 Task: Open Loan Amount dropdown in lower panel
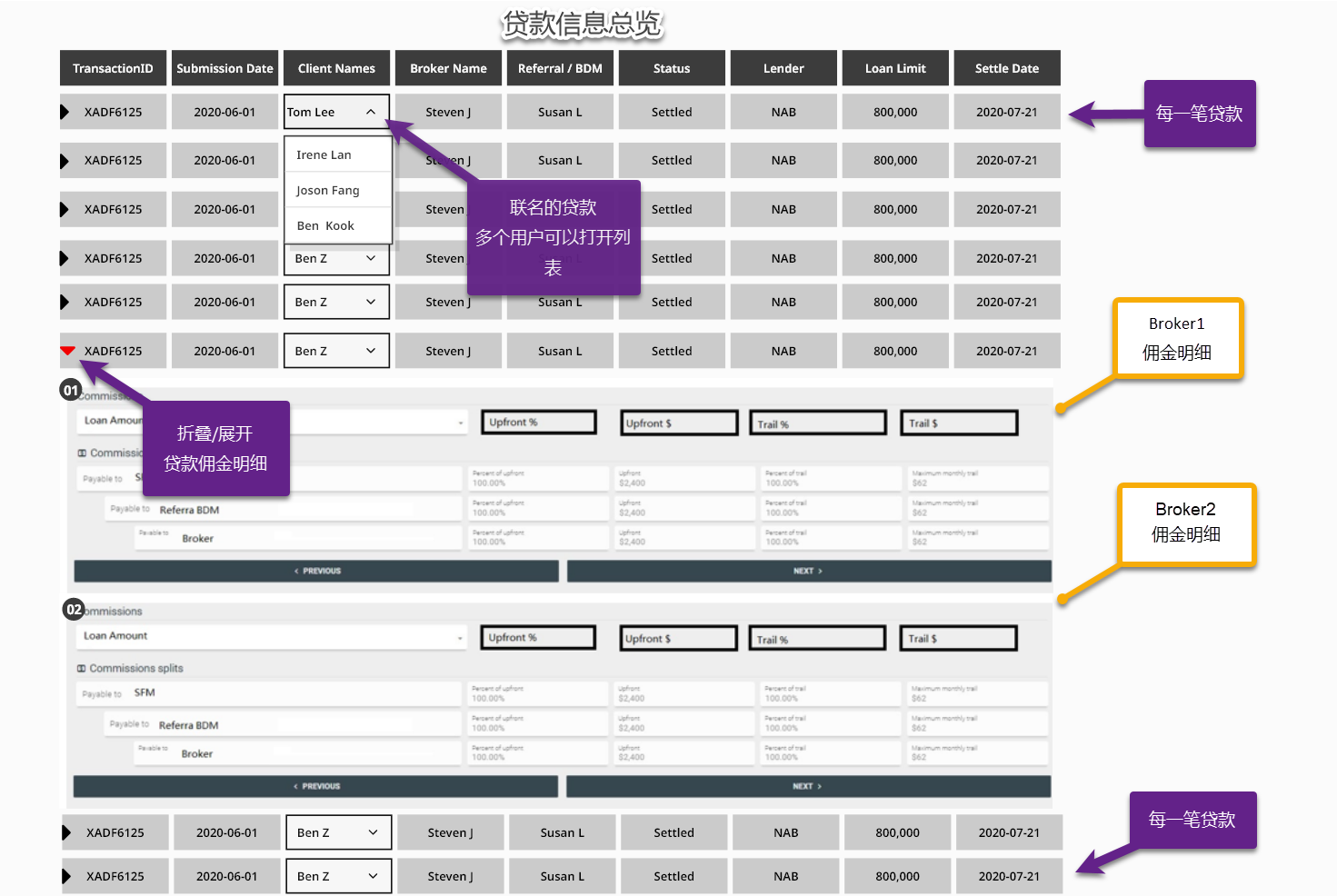click(272, 637)
